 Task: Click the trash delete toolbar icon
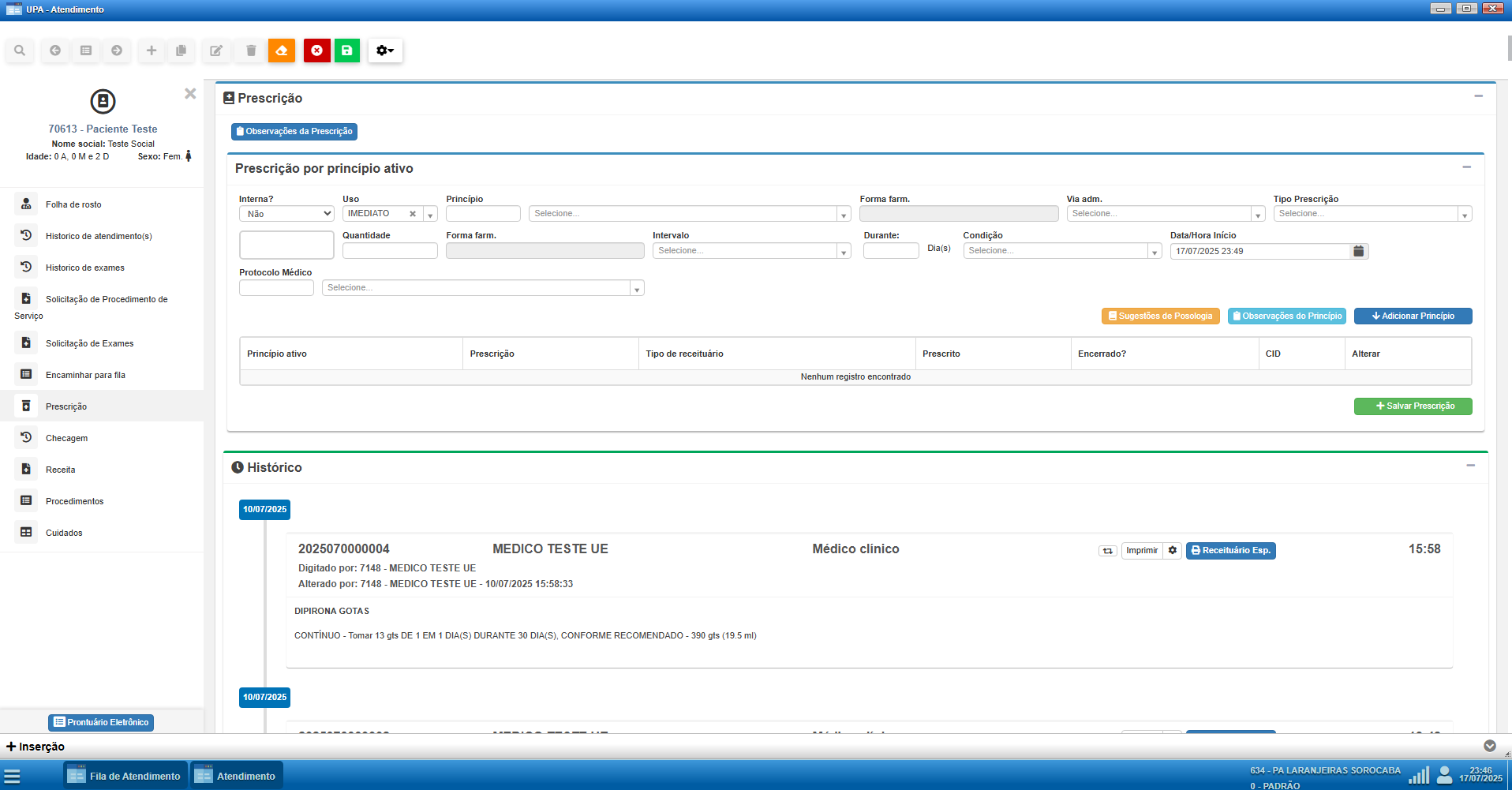251,51
